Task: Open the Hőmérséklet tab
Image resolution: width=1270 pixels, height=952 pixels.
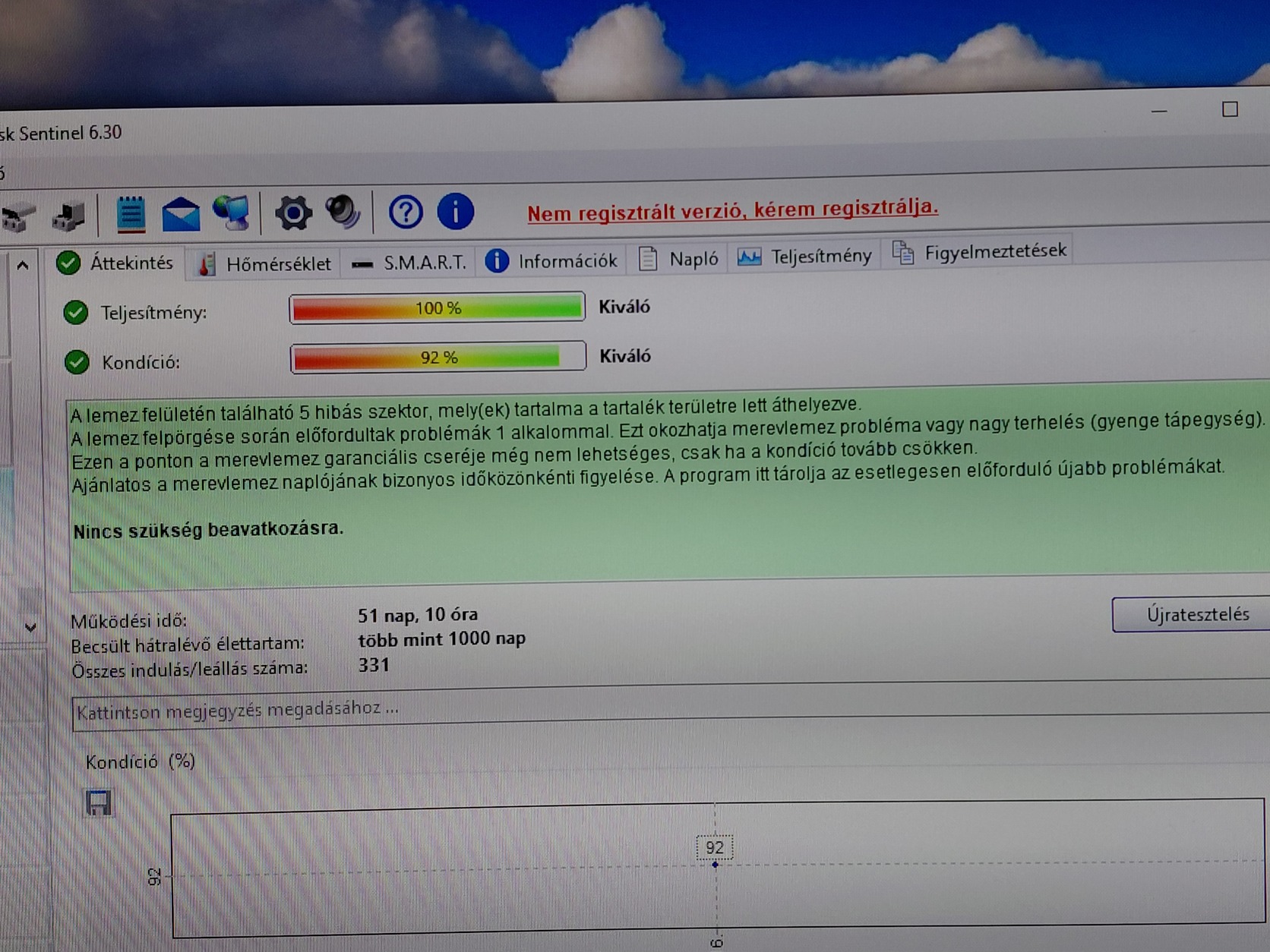Action: point(265,263)
